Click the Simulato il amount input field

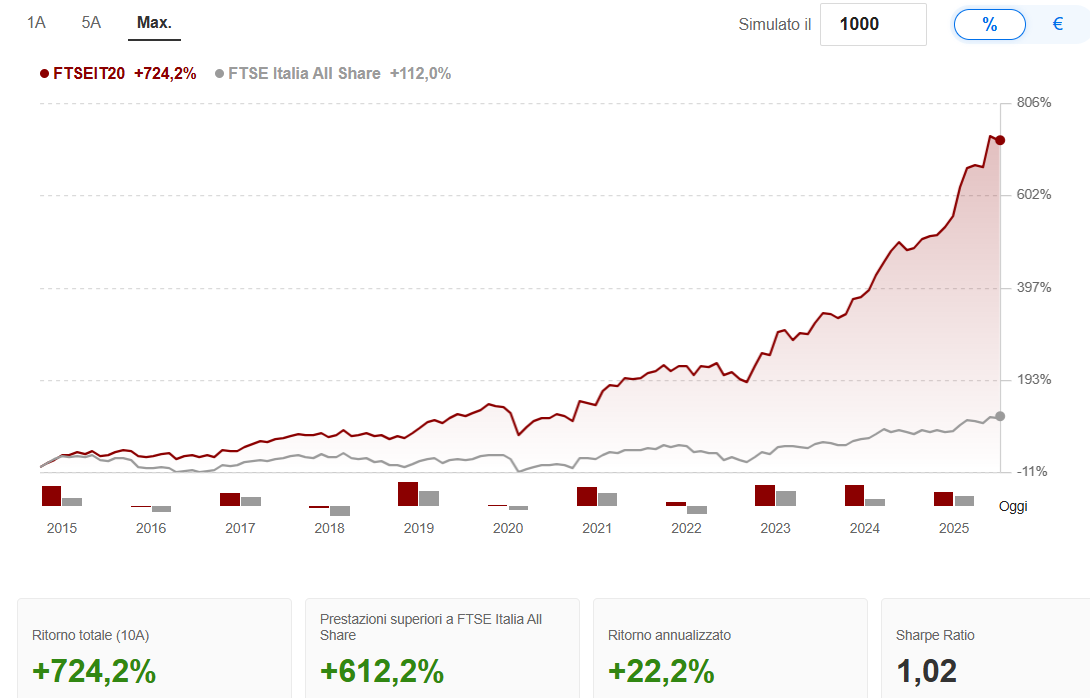tap(873, 24)
